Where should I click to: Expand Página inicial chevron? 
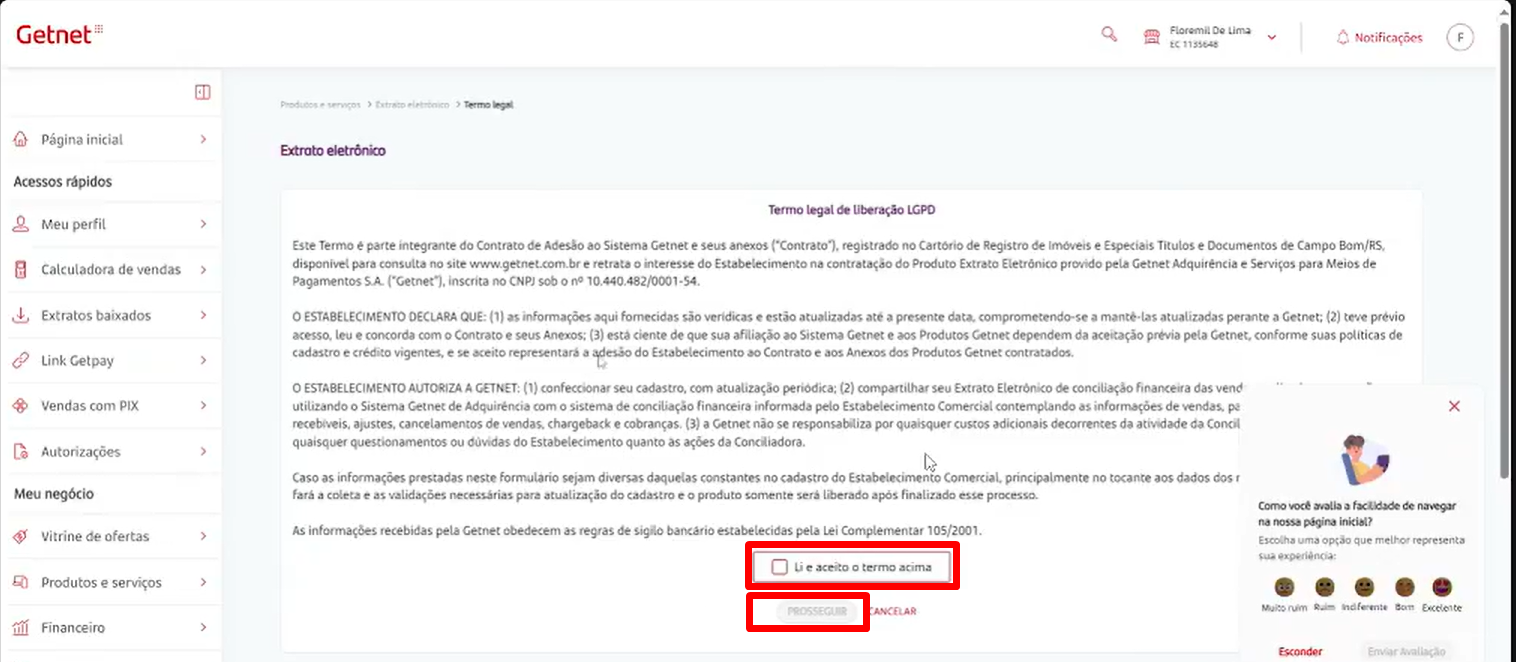[x=203, y=139]
